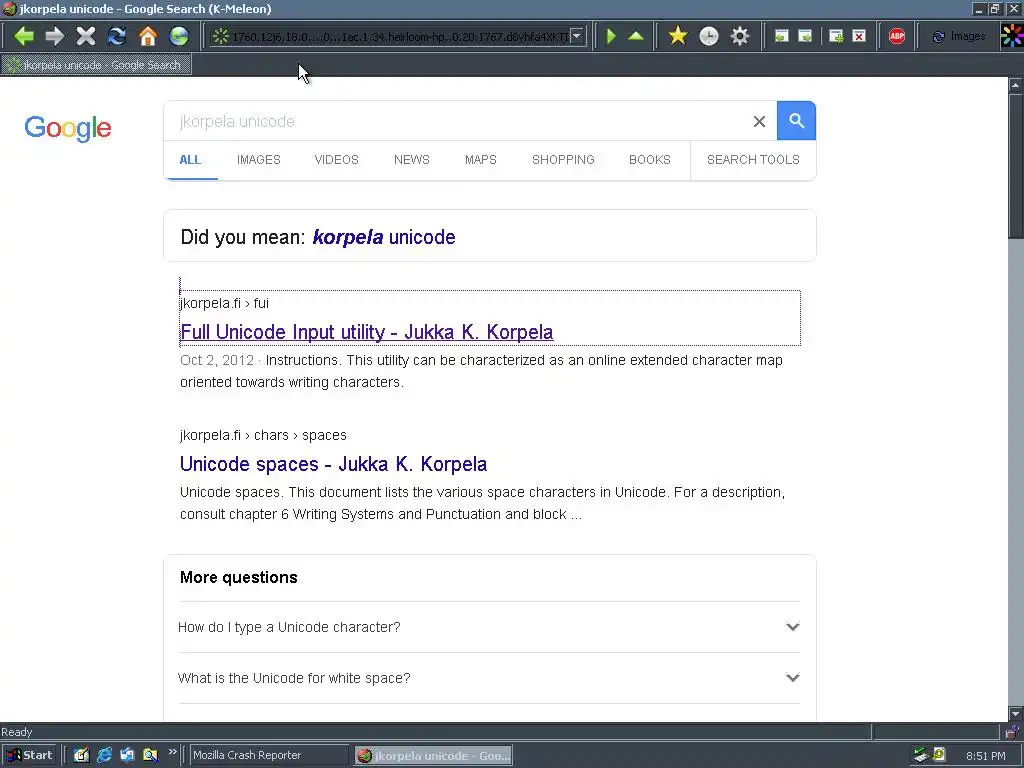Launch Internet Explorer from quick launch
The width and height of the screenshot is (1024, 768).
pos(104,755)
